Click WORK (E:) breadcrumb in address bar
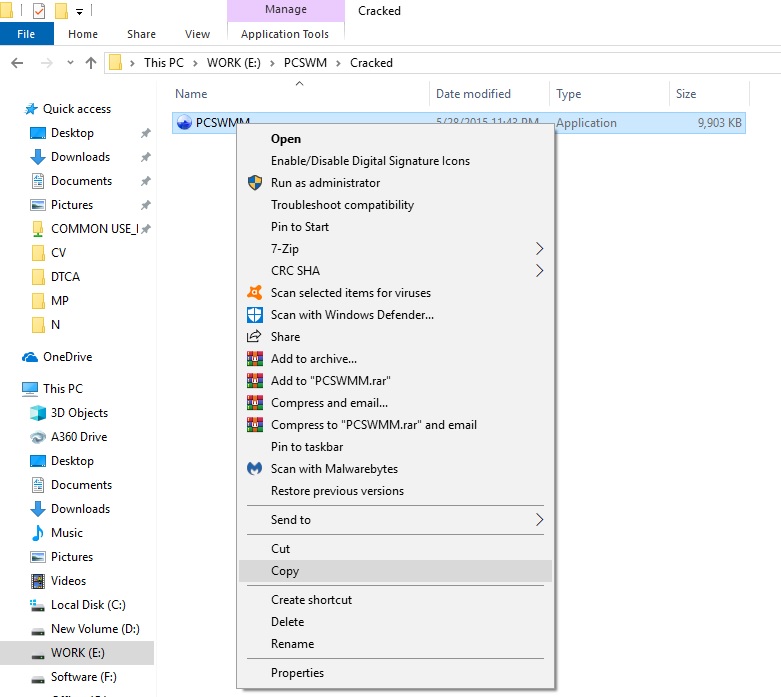 [x=234, y=63]
